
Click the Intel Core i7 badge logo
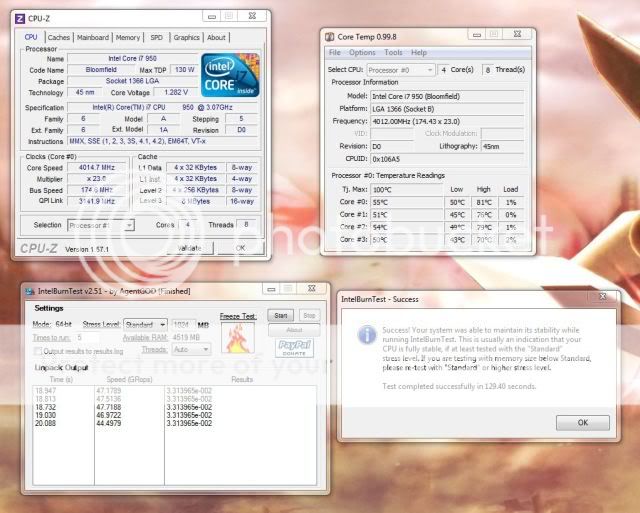(x=230, y=75)
